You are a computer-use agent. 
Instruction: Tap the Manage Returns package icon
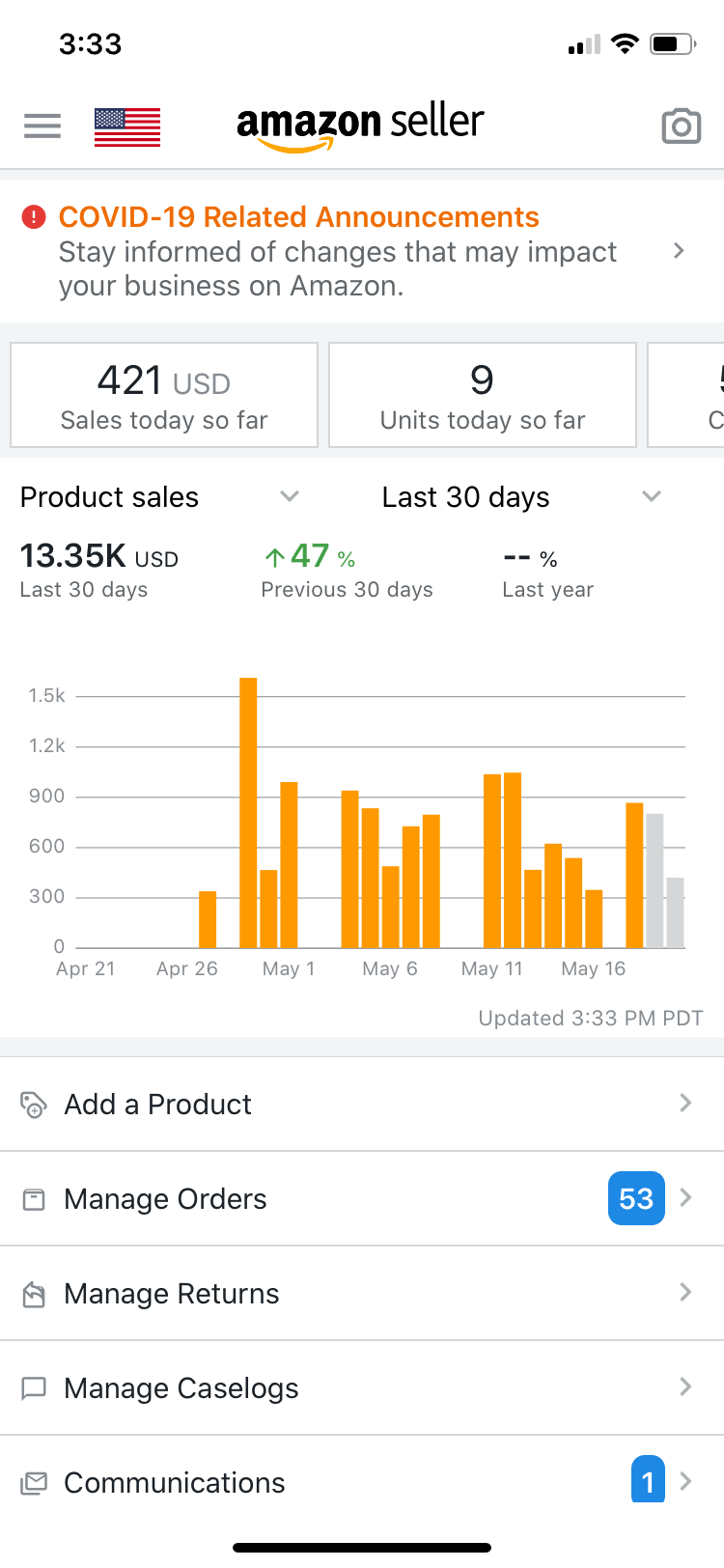(34, 1294)
